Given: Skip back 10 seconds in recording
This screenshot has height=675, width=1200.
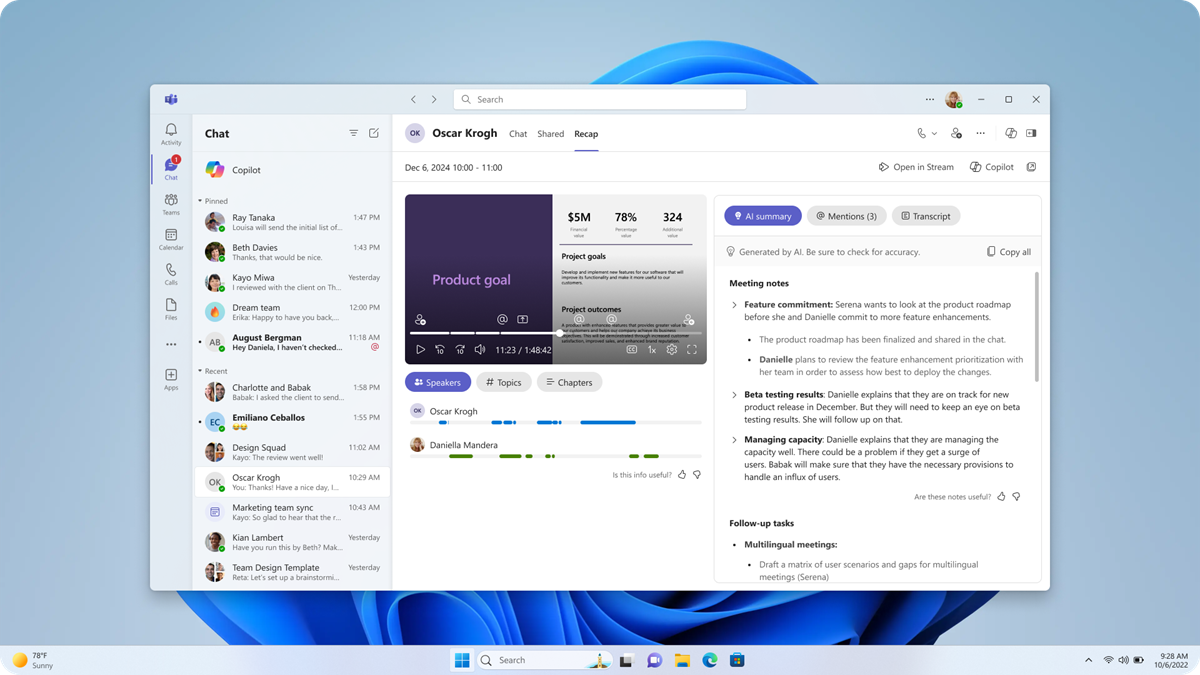Looking at the screenshot, I should click(x=439, y=350).
